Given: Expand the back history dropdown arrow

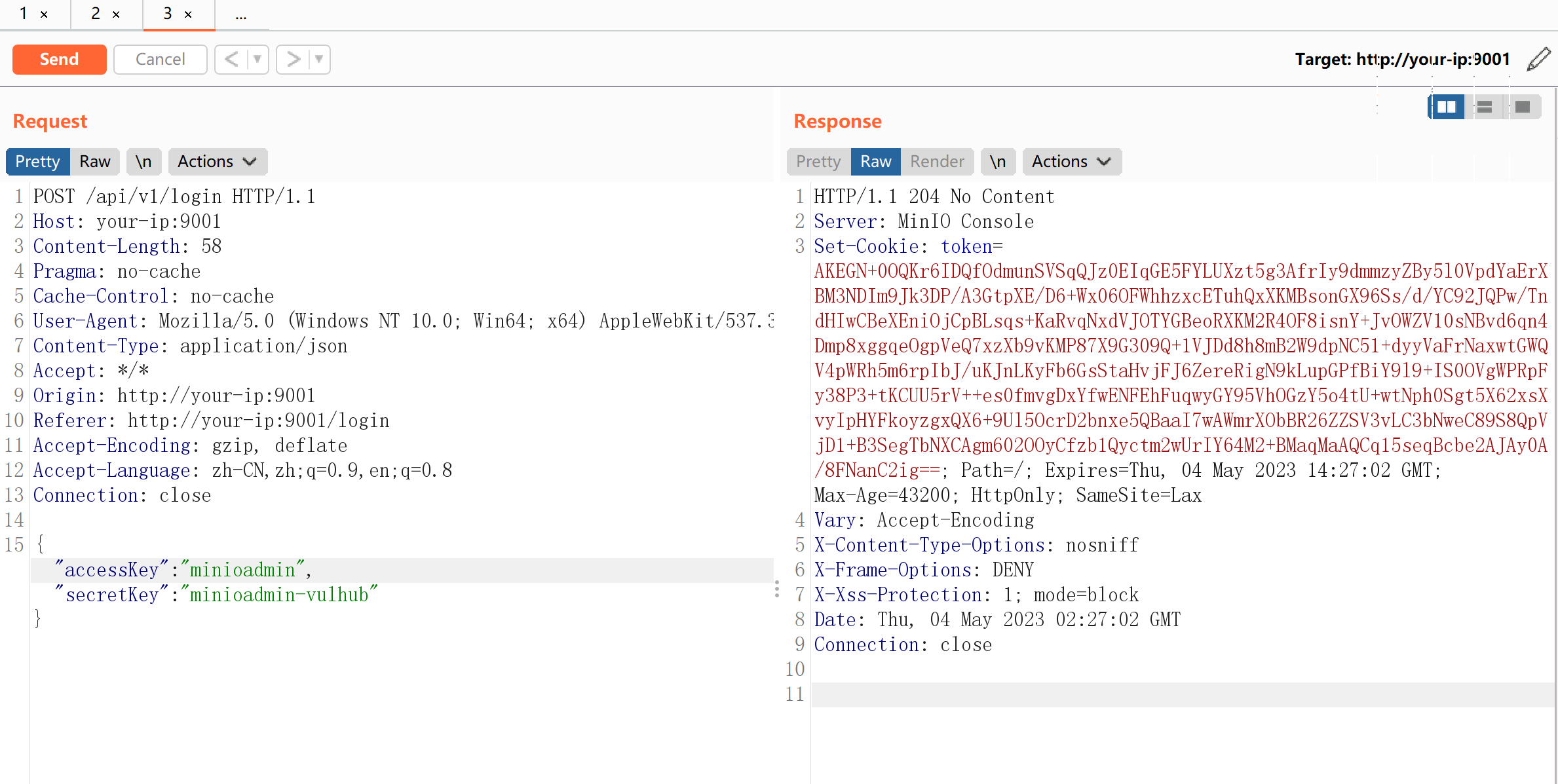Looking at the screenshot, I should pyautogui.click(x=257, y=60).
